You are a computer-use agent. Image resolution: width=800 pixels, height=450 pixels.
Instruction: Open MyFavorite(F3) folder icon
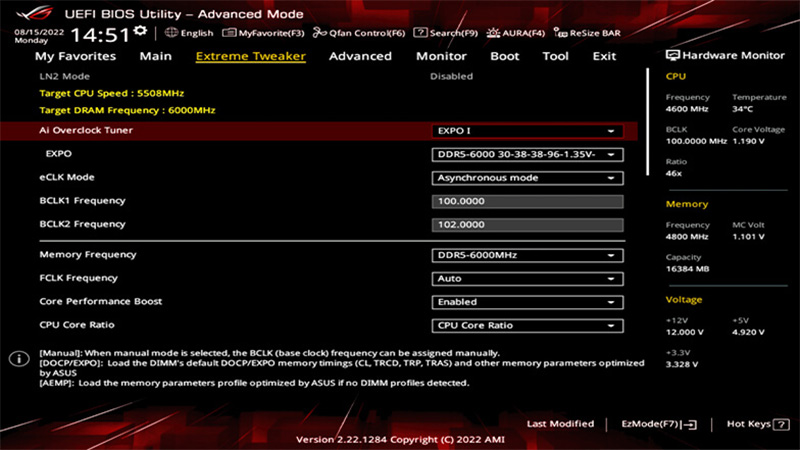(229, 33)
